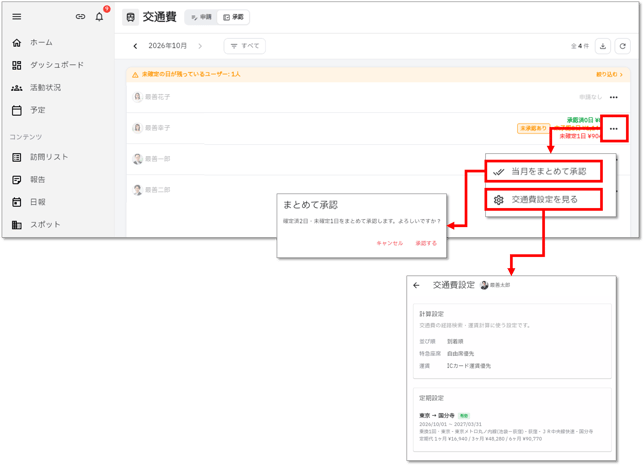Click the 自由席優先 value
644x466 pixels.
click(460, 354)
